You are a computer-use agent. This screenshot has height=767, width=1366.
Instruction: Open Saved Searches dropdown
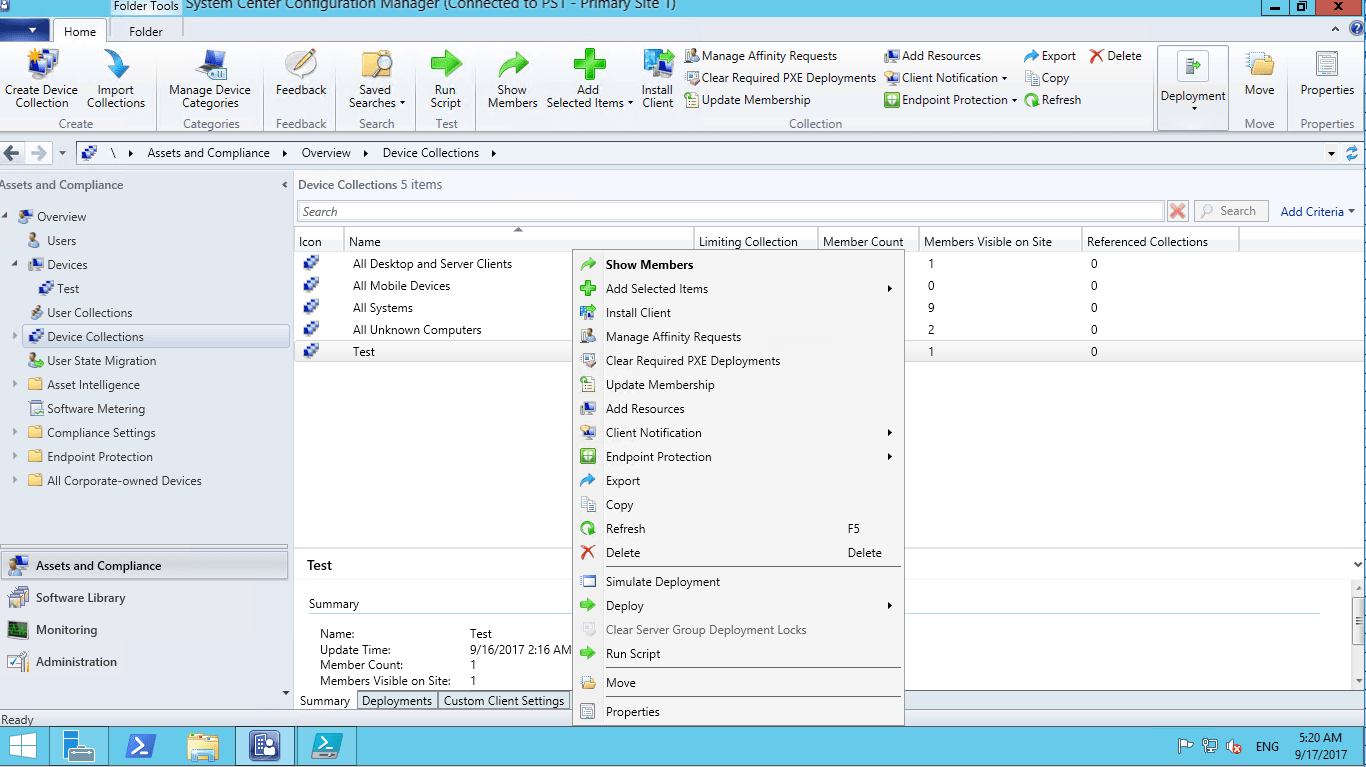pos(376,78)
